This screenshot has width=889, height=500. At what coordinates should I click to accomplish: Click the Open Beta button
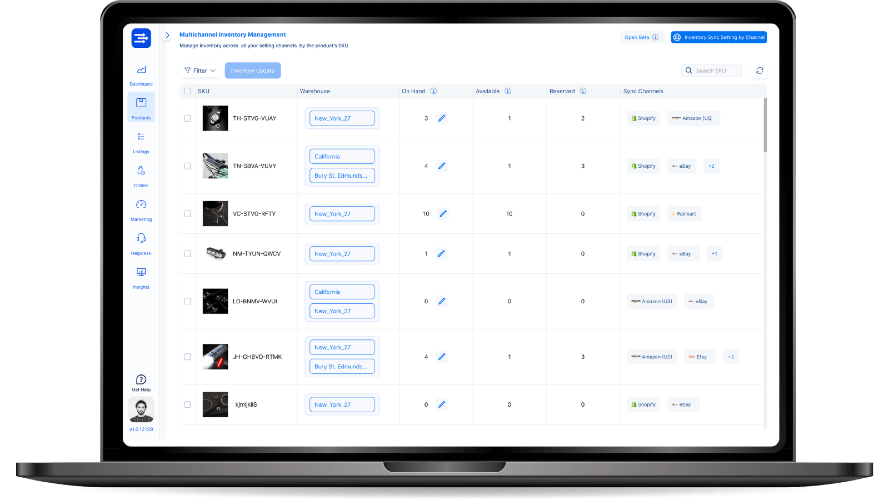(641, 37)
